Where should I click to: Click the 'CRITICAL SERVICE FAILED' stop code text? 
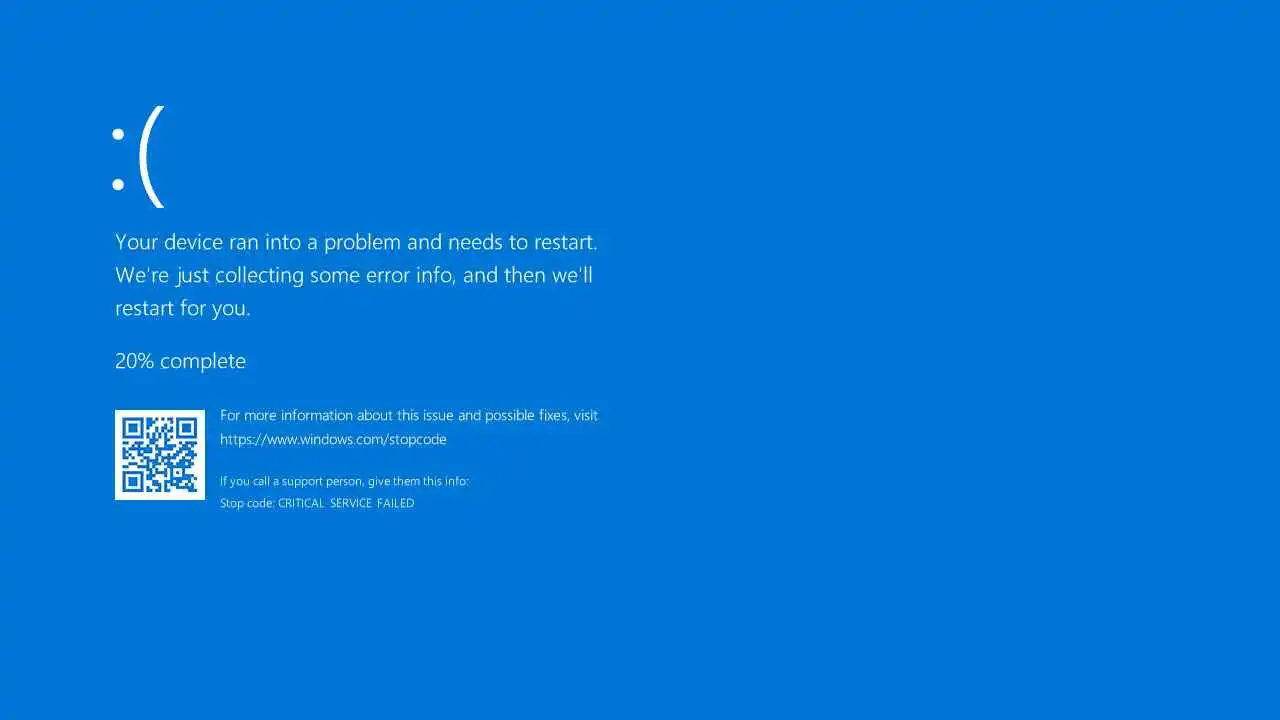[346, 503]
